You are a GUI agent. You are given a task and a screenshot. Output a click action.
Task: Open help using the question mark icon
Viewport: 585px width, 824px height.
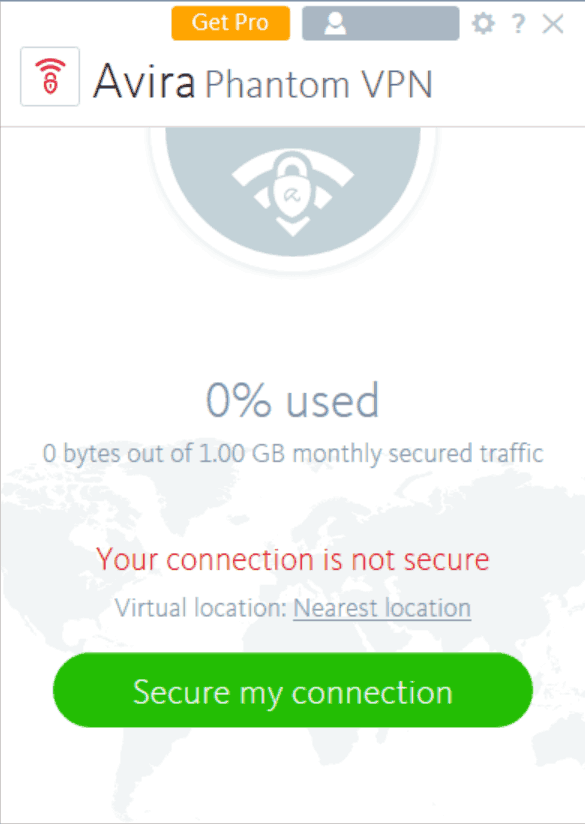[x=517, y=22]
